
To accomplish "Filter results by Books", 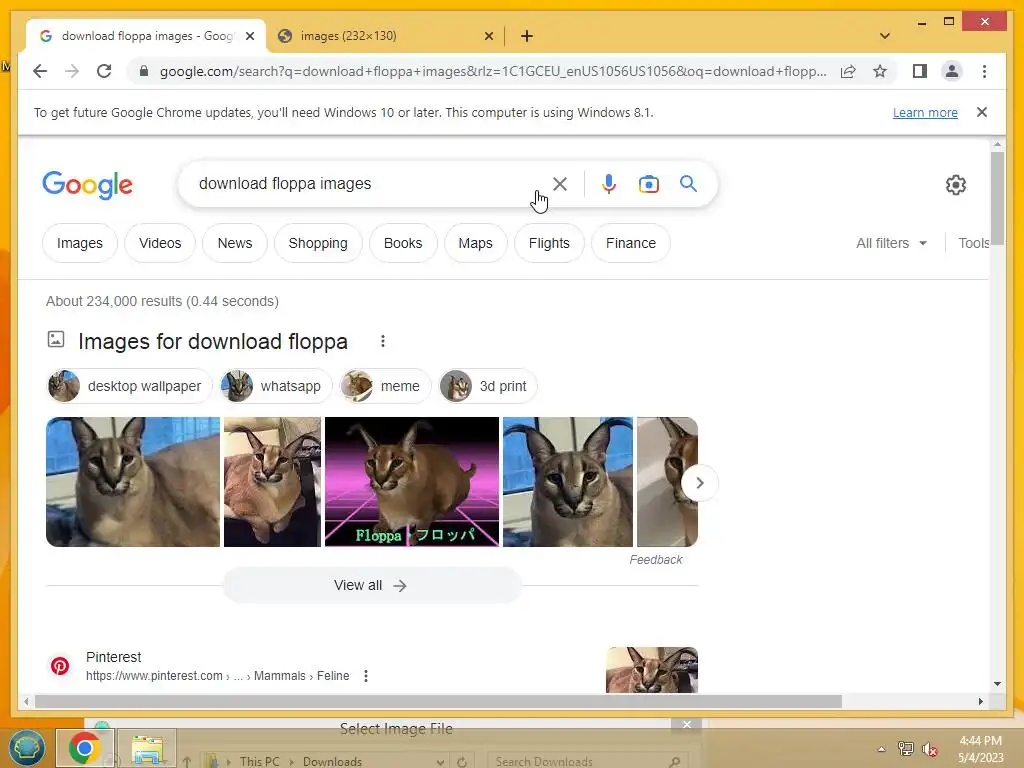I will coord(403,243).
